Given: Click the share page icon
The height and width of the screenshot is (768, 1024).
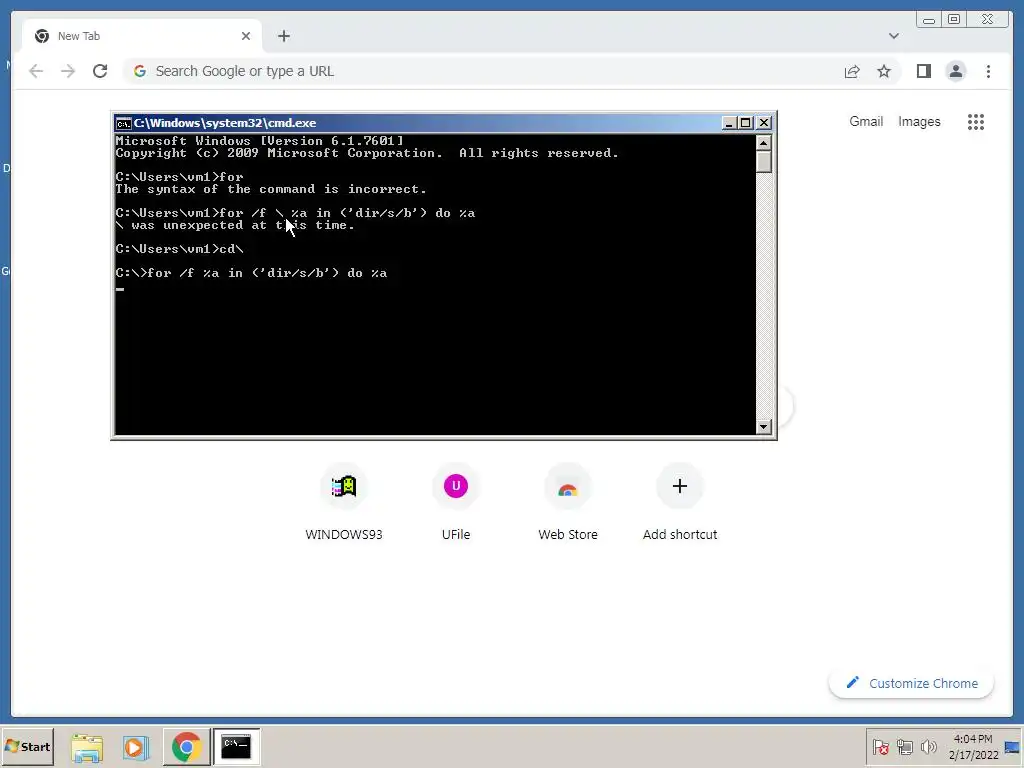Looking at the screenshot, I should pos(852,71).
